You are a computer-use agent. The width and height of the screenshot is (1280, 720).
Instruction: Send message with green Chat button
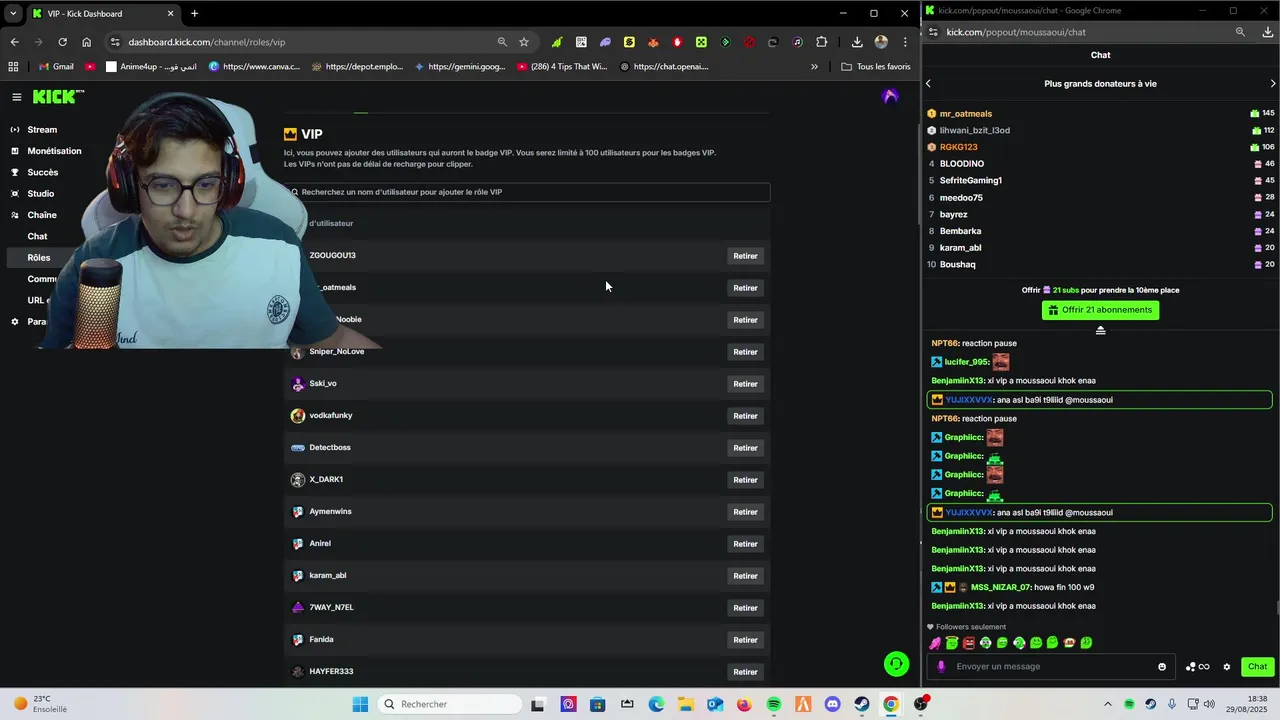coord(1257,667)
